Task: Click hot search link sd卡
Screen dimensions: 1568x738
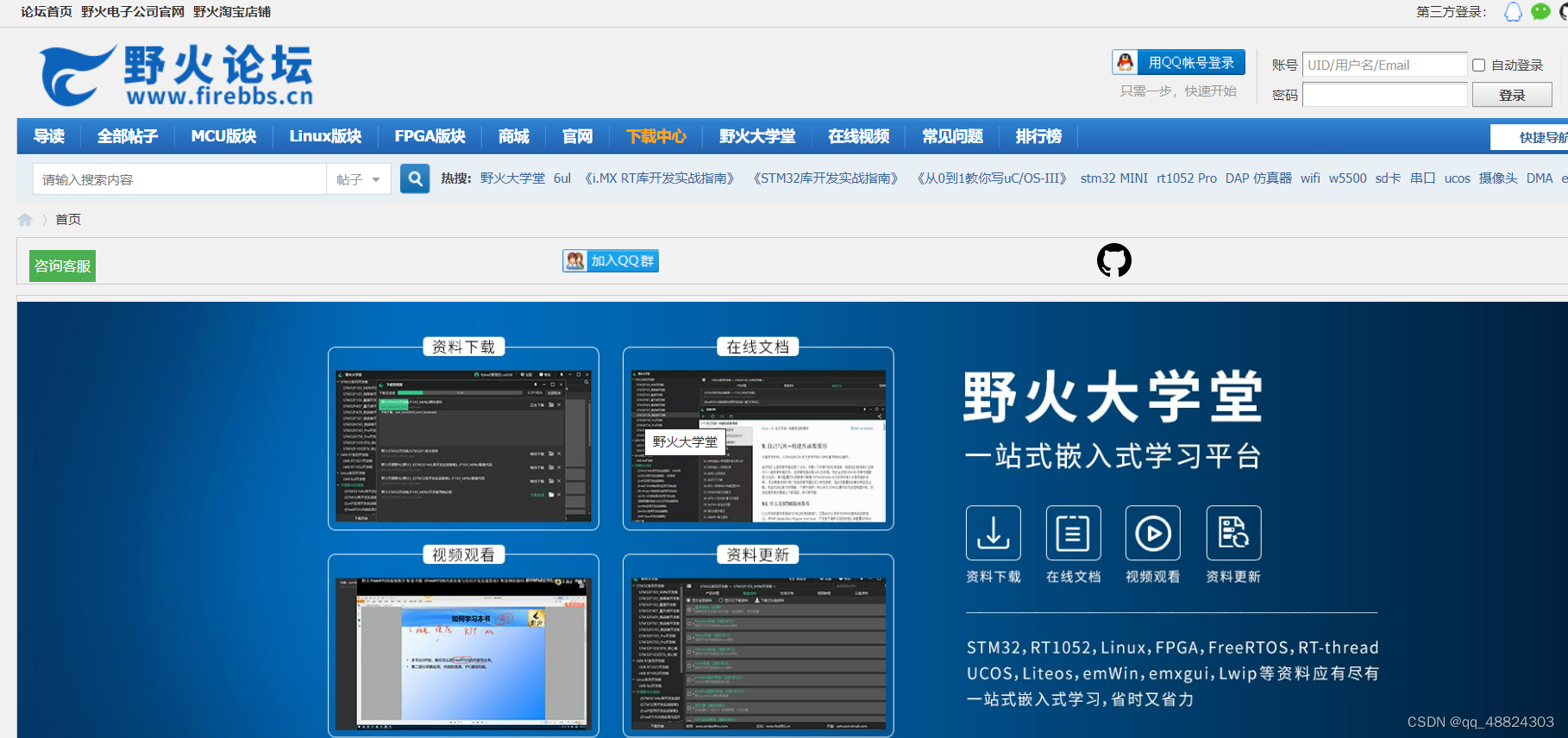Action: [x=1388, y=178]
